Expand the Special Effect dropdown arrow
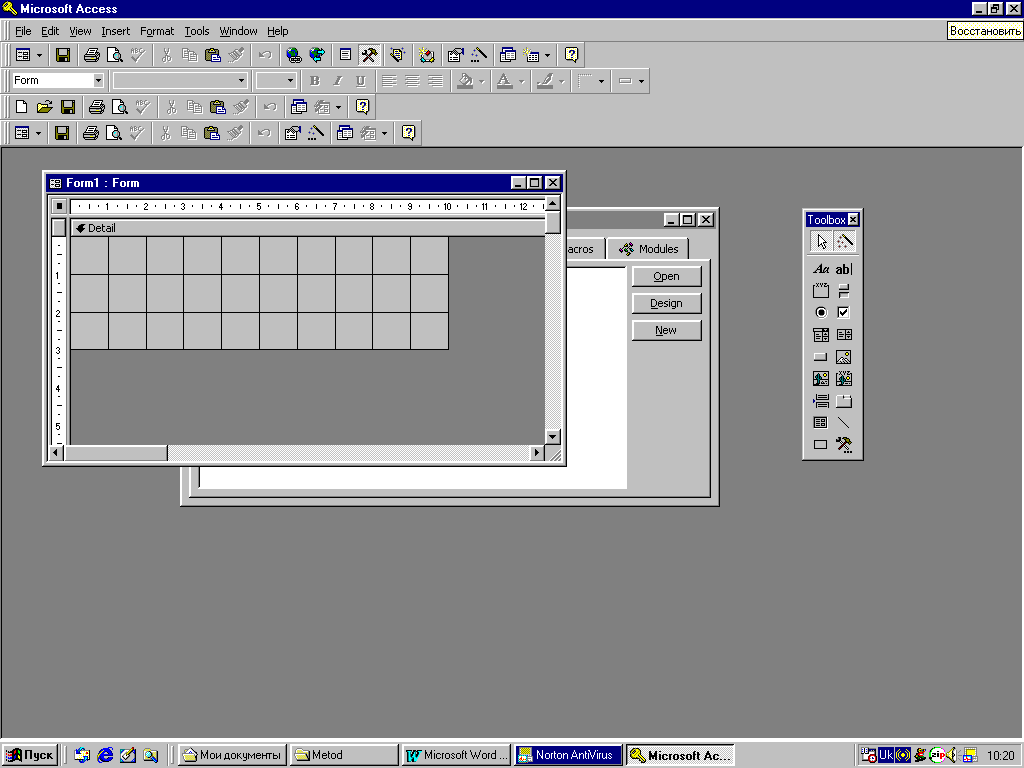Image resolution: width=1024 pixels, height=768 pixels. 641,81
